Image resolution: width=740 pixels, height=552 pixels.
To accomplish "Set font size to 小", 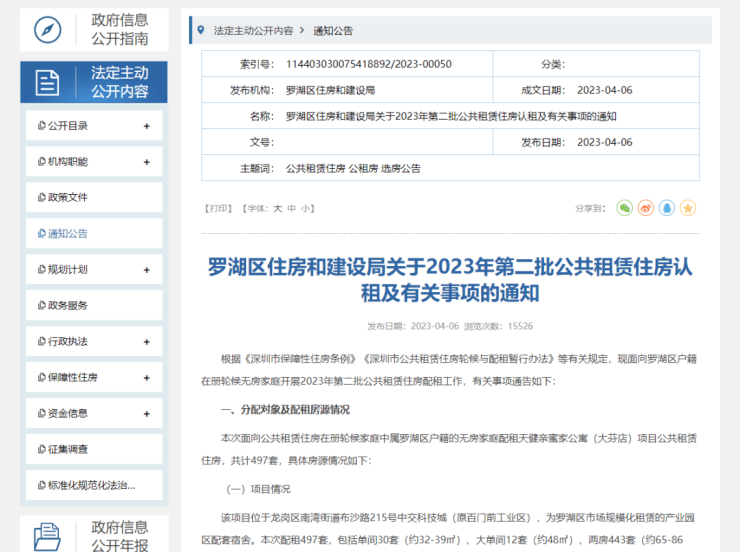I will pyautogui.click(x=306, y=209).
